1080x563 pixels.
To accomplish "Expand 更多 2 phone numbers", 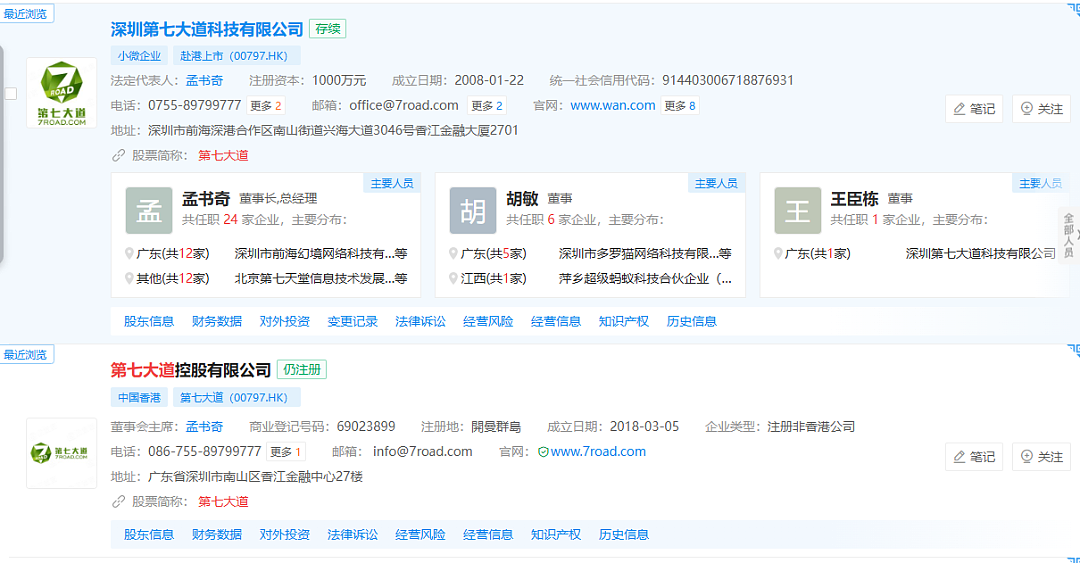I will pos(266,105).
